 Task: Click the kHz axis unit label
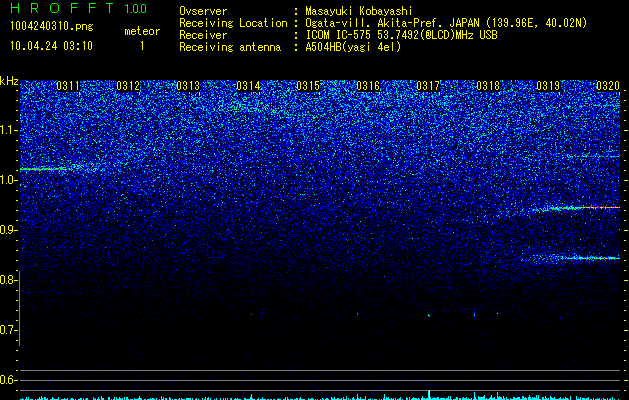(x=9, y=81)
